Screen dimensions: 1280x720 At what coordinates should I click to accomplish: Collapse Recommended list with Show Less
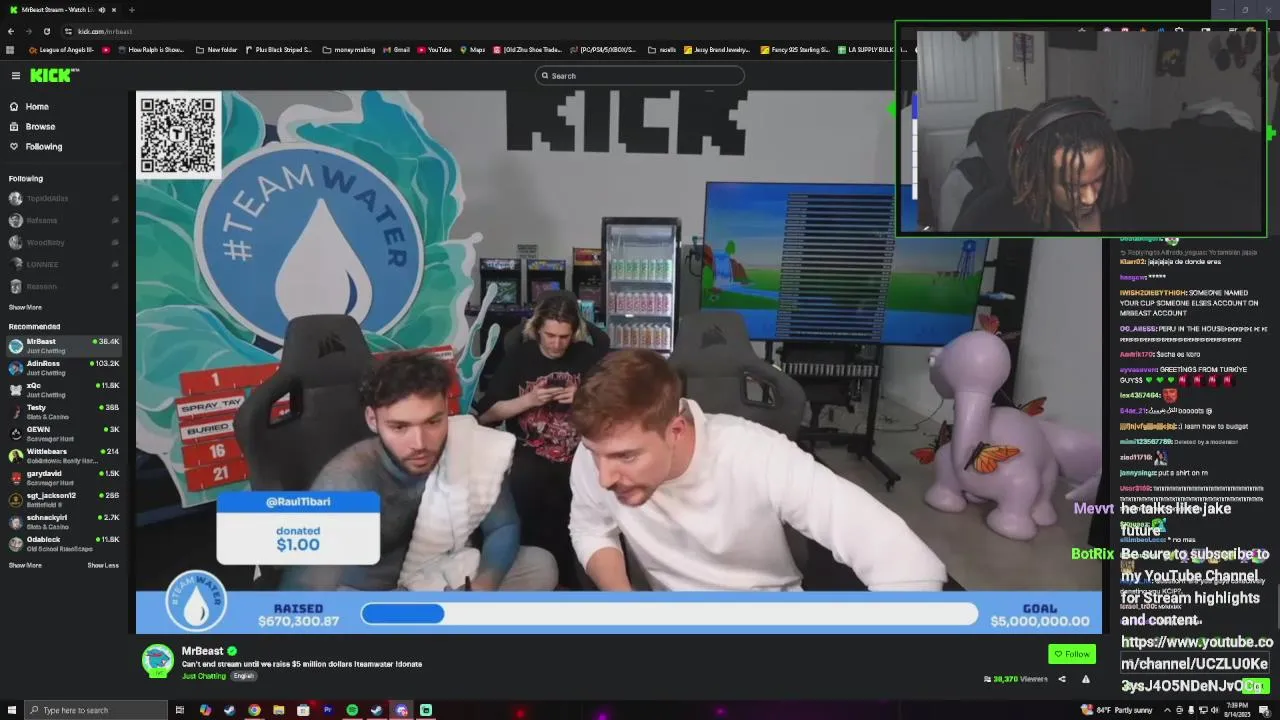tap(103, 565)
